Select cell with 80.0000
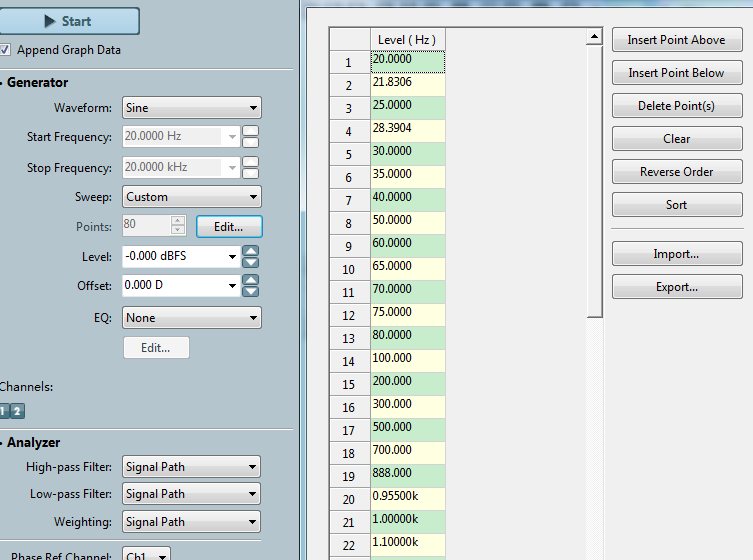The width and height of the screenshot is (753, 560). tap(408, 339)
